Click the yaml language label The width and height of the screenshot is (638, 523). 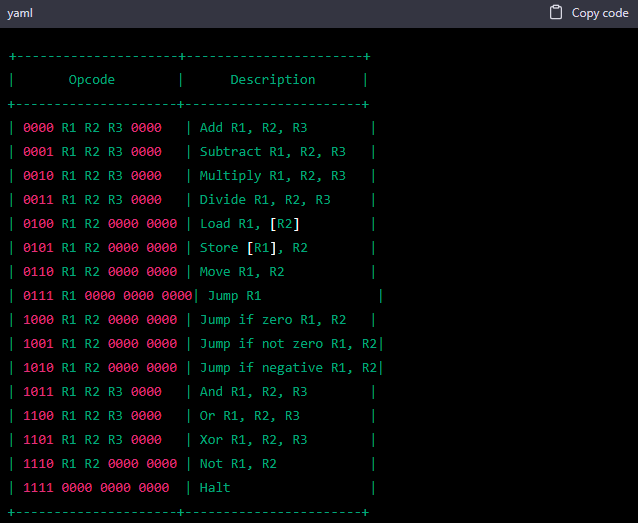pyautogui.click(x=21, y=13)
